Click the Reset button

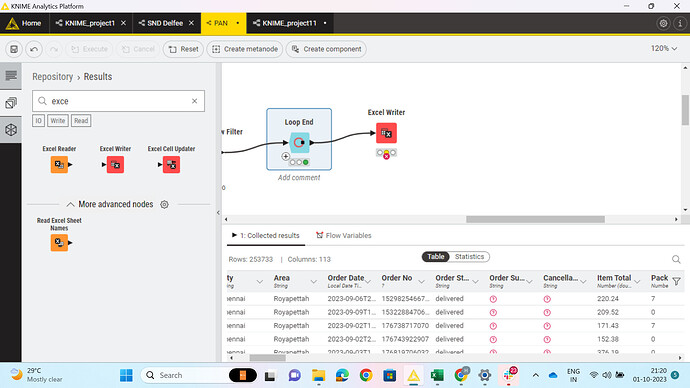pyautogui.click(x=184, y=49)
